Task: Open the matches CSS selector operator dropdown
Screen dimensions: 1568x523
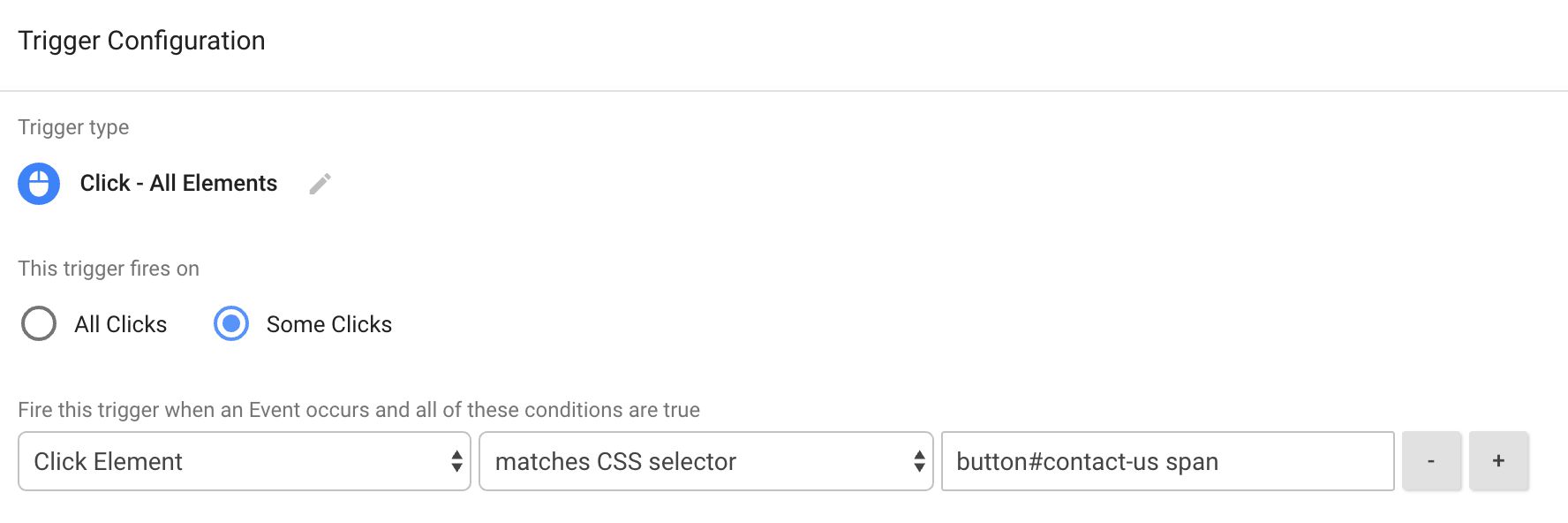Action: (x=706, y=461)
